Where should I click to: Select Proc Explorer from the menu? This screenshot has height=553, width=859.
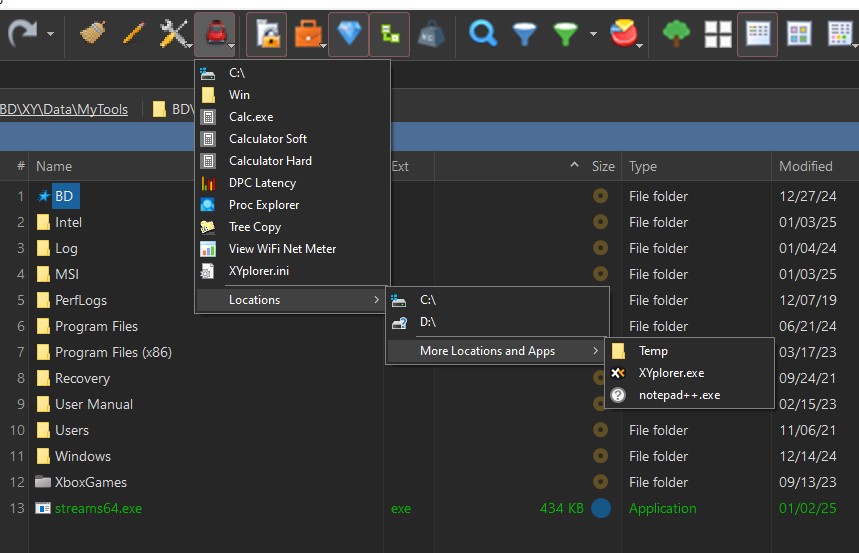[263, 205]
